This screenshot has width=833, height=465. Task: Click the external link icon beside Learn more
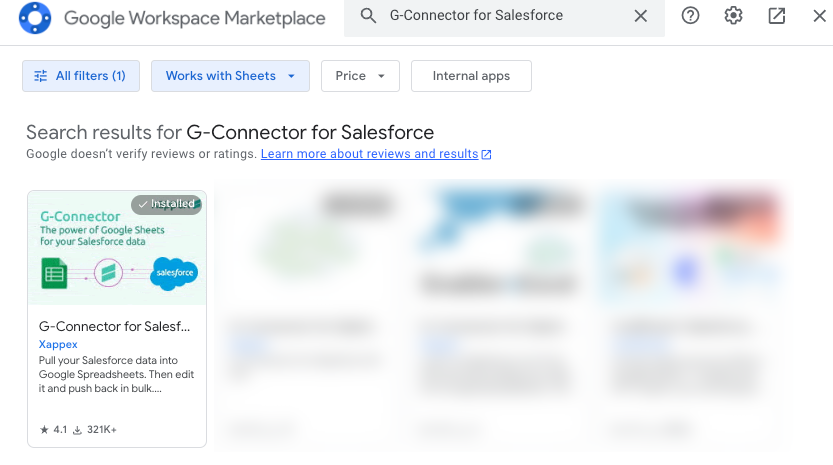click(x=487, y=155)
